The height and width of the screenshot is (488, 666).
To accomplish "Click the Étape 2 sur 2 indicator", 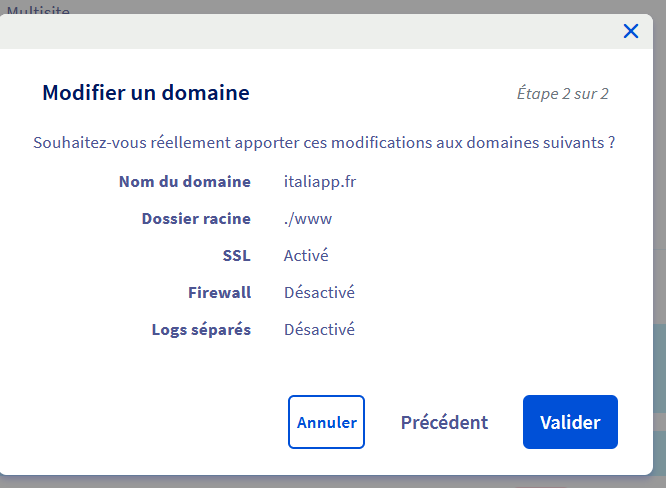I will [x=562, y=93].
